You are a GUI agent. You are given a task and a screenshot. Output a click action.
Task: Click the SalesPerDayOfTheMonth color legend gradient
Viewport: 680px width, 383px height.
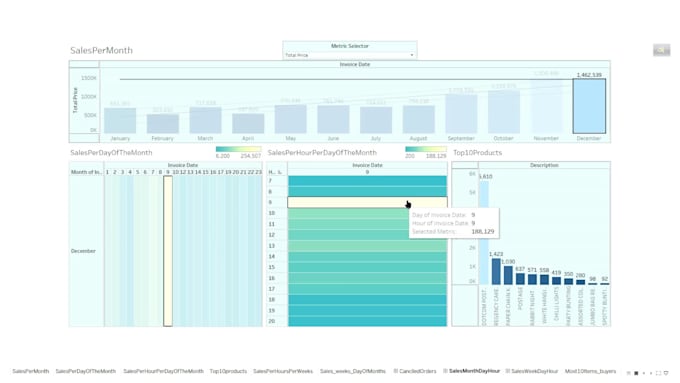point(238,149)
